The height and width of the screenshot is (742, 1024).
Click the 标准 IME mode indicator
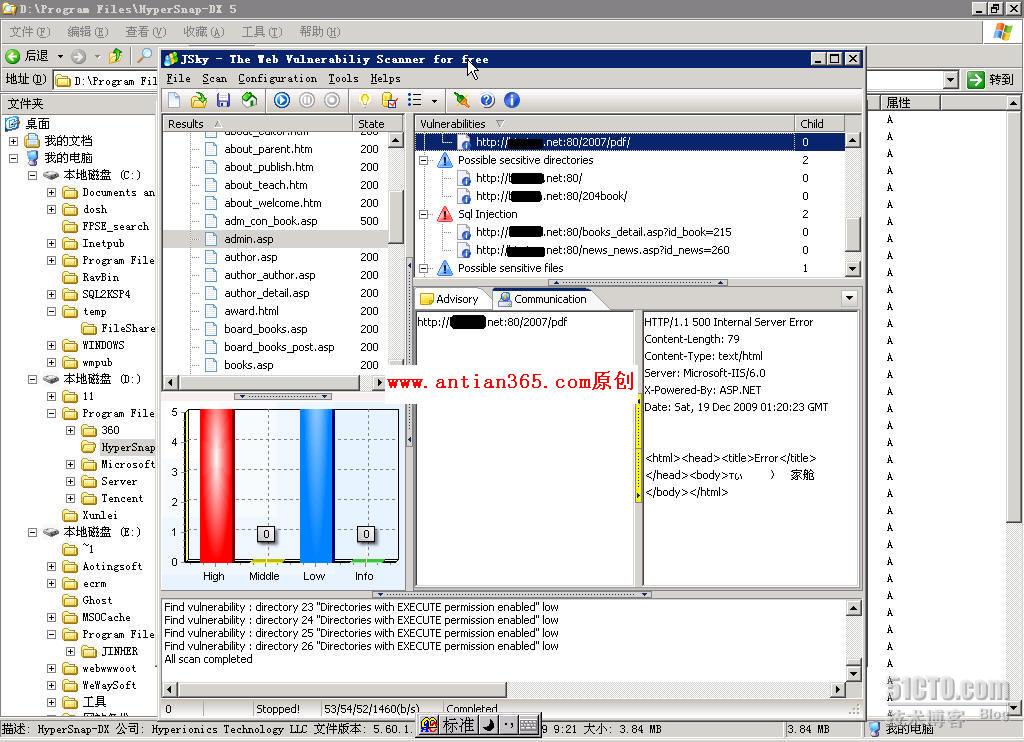pos(458,725)
